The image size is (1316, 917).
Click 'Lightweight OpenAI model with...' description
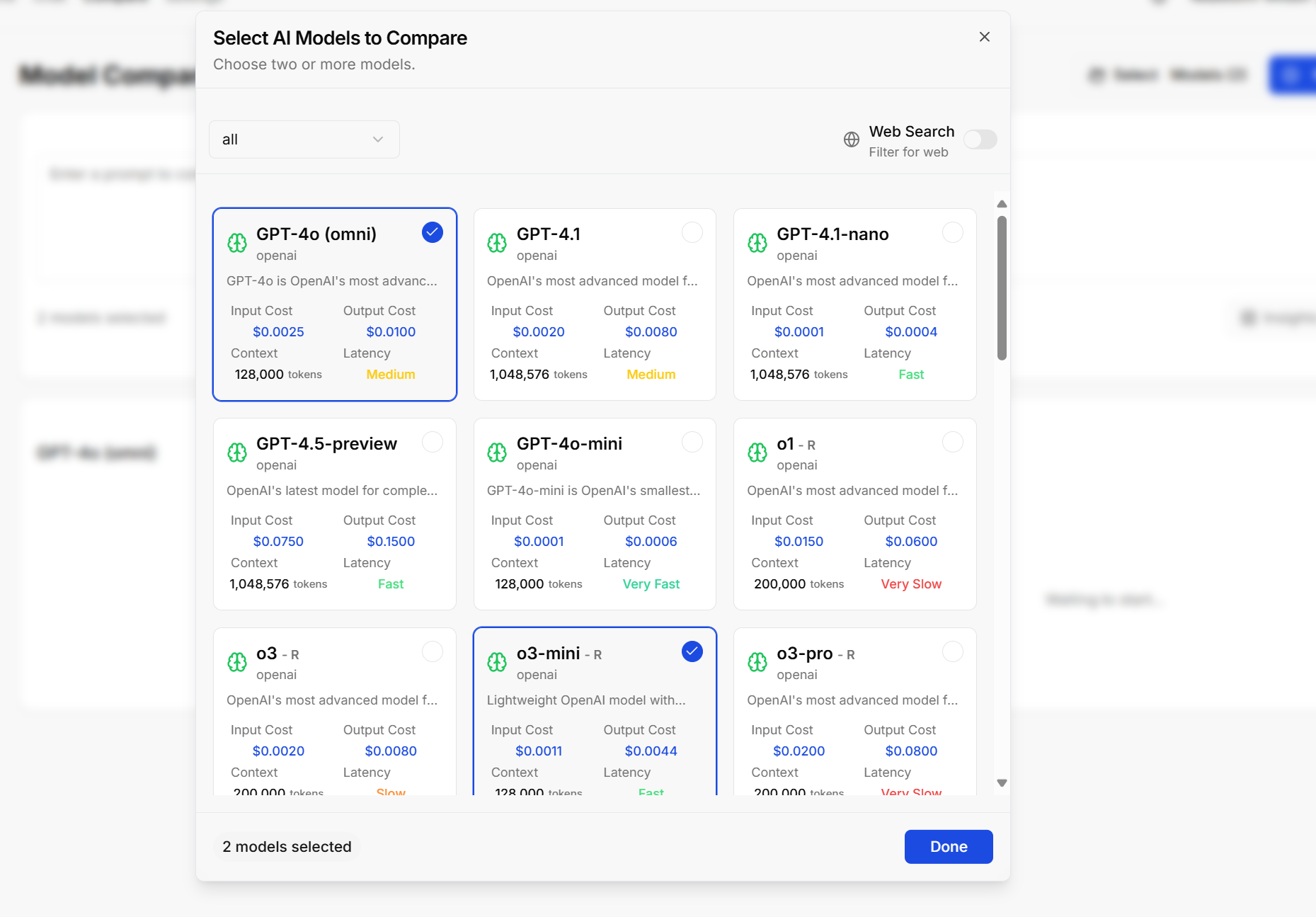pos(586,700)
